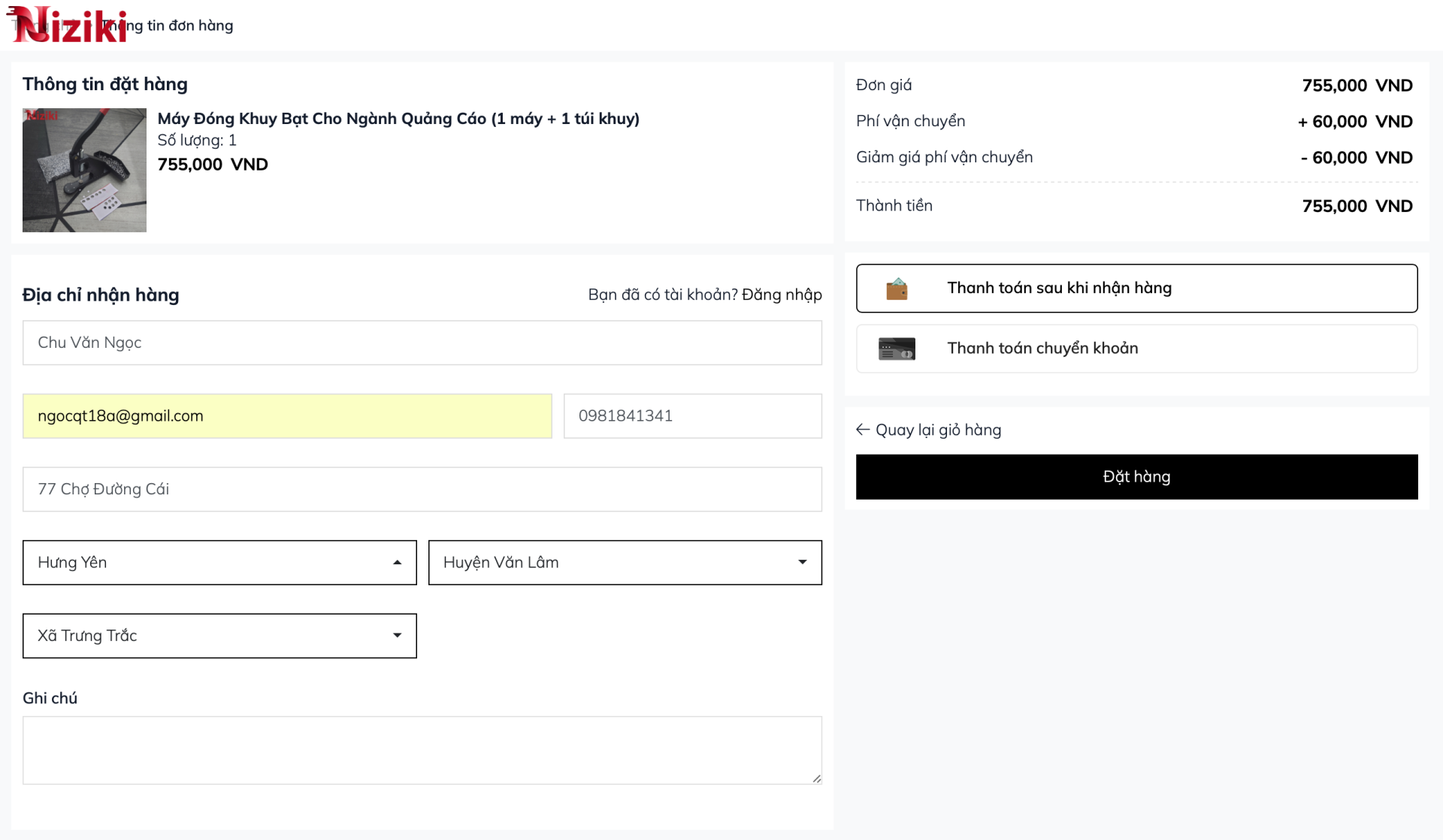Click the Ghi chú textarea resize handle
Viewport: 1443px width, 840px height.
[816, 778]
